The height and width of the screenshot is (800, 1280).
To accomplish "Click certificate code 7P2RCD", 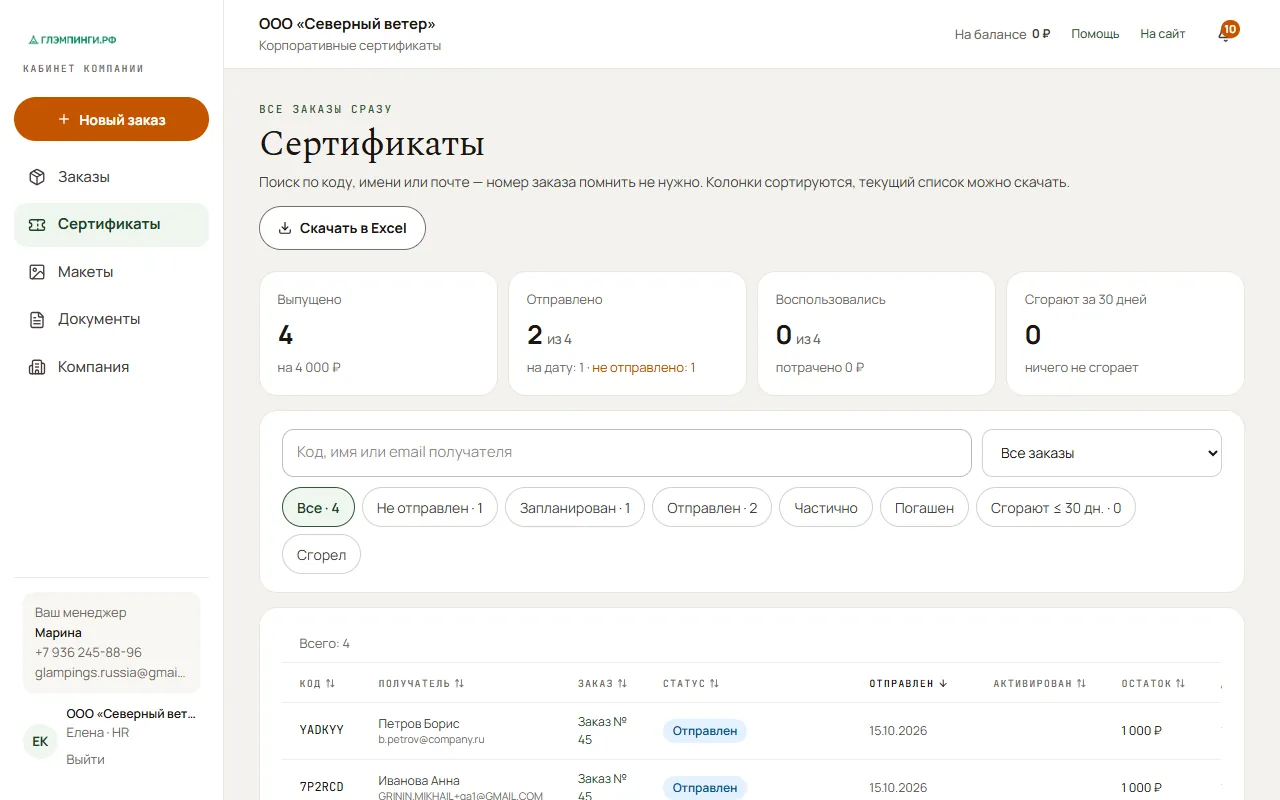I will pyautogui.click(x=322, y=787).
